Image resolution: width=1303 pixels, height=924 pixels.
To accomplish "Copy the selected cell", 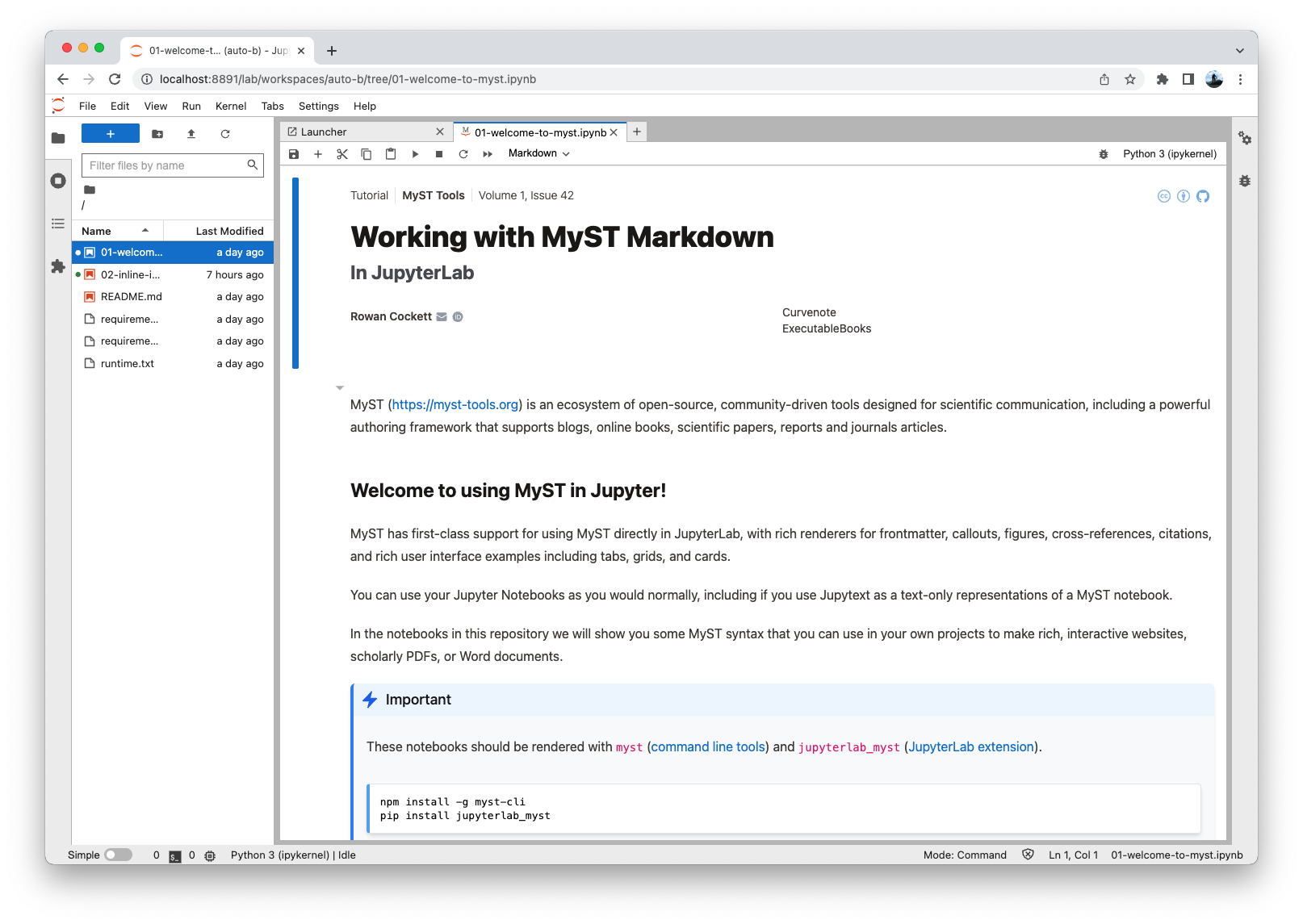I will pyautogui.click(x=367, y=153).
